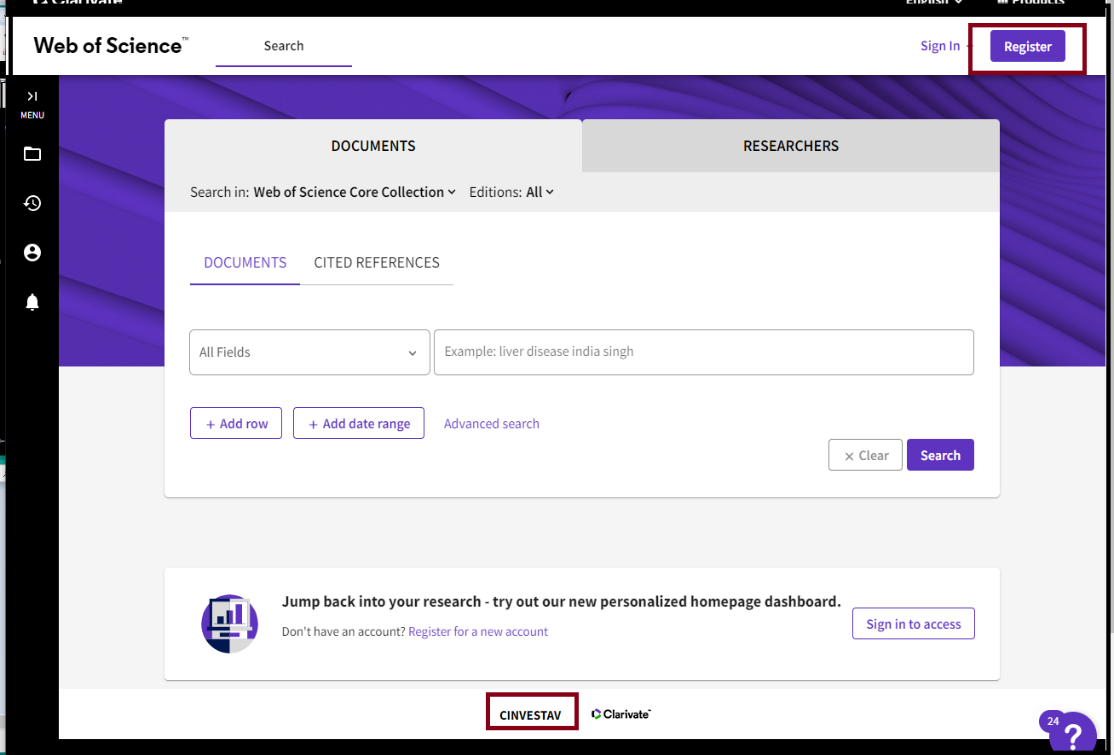
Task: Select the top DOCUMENTS tab
Action: tap(373, 146)
